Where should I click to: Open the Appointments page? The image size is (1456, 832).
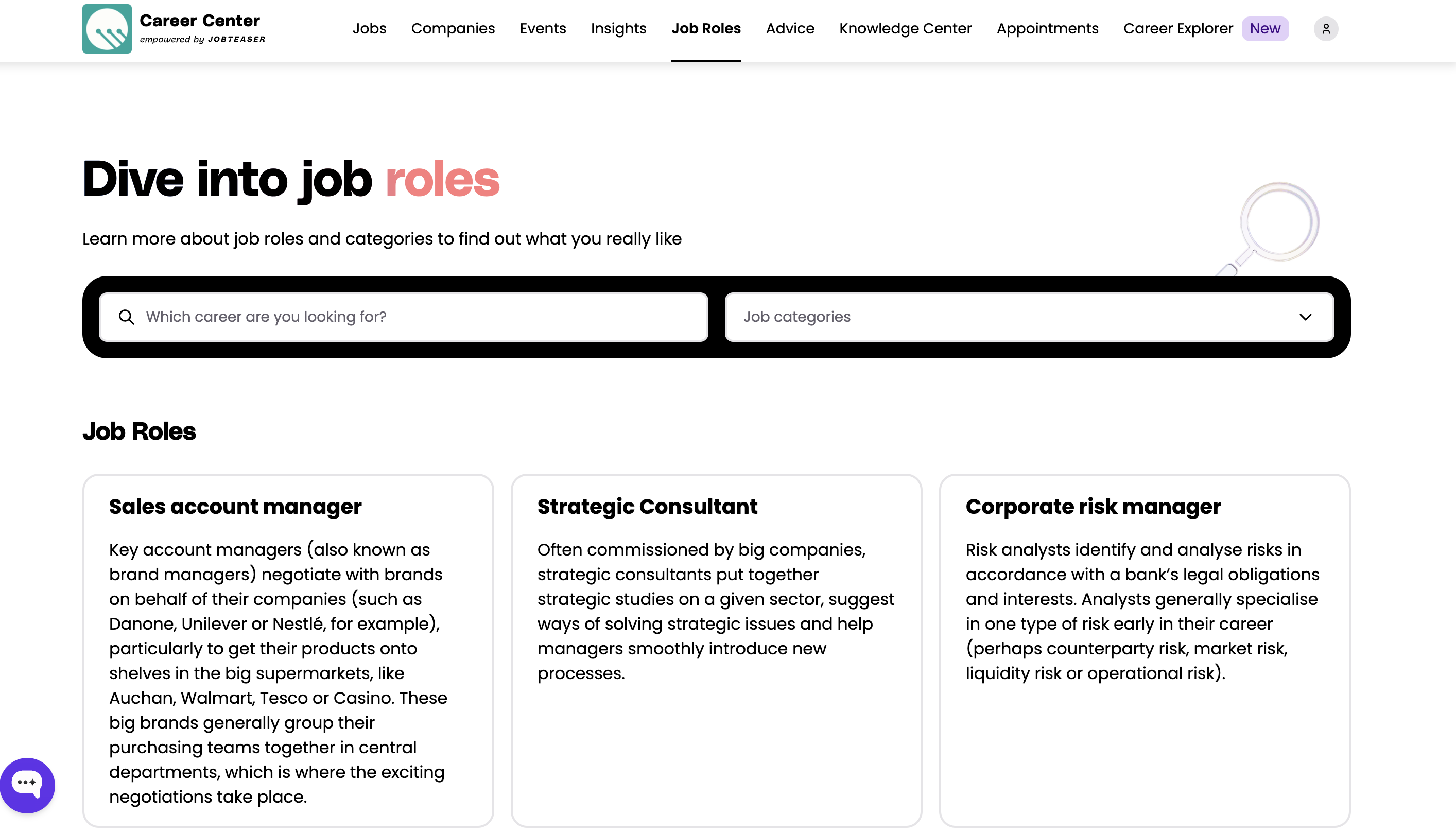click(x=1047, y=28)
